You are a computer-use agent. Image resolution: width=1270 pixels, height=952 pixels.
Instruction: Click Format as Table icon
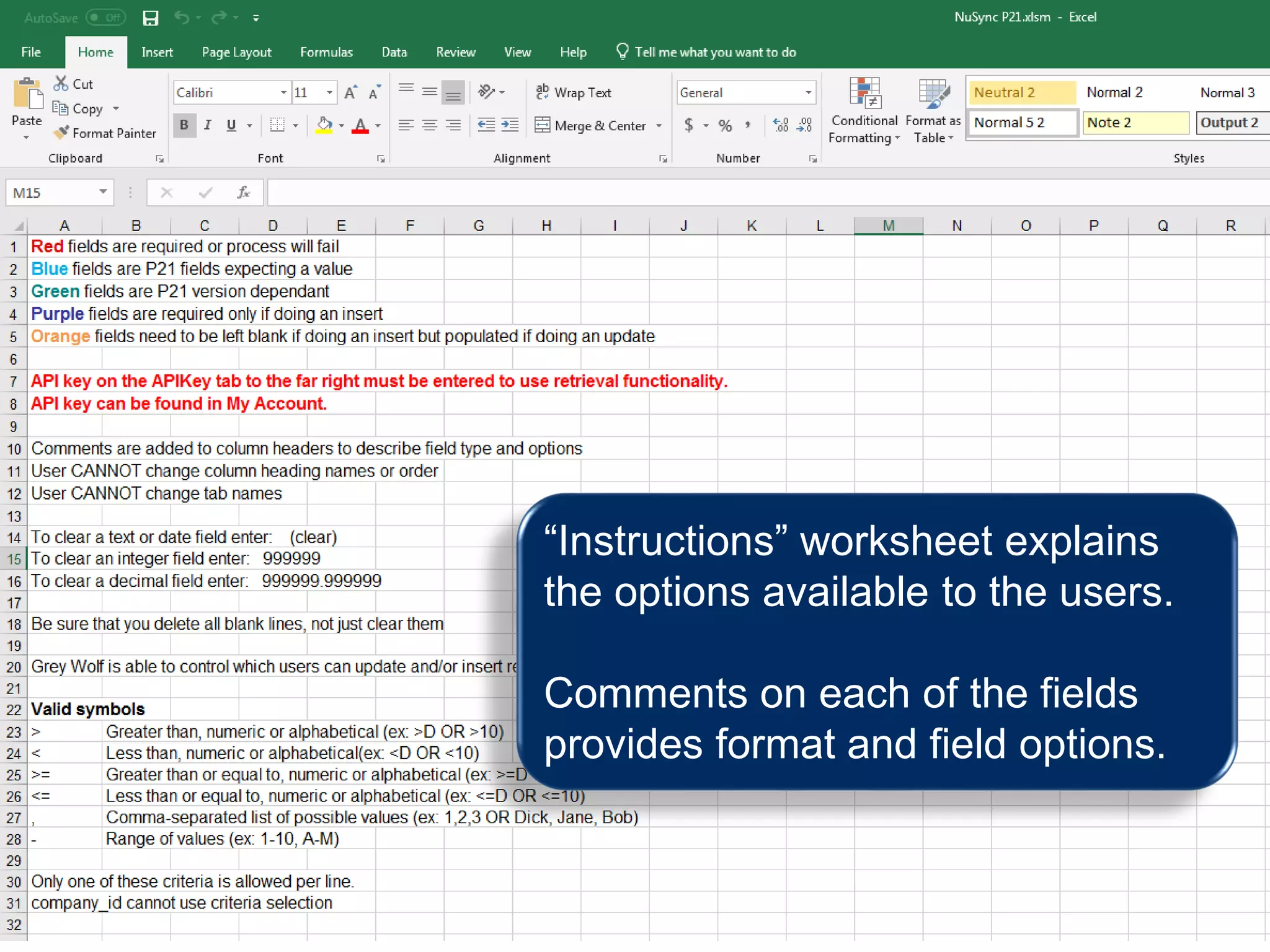click(x=933, y=94)
